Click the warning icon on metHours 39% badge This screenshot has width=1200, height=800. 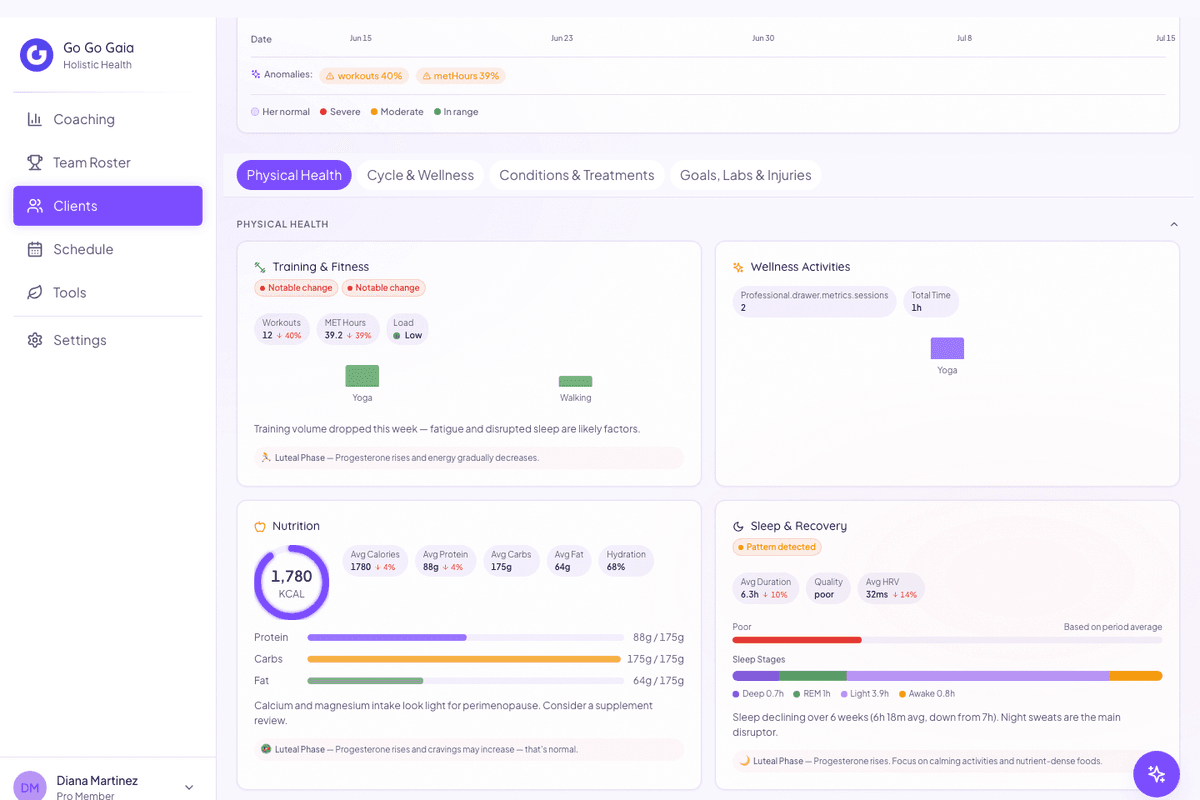pos(426,76)
